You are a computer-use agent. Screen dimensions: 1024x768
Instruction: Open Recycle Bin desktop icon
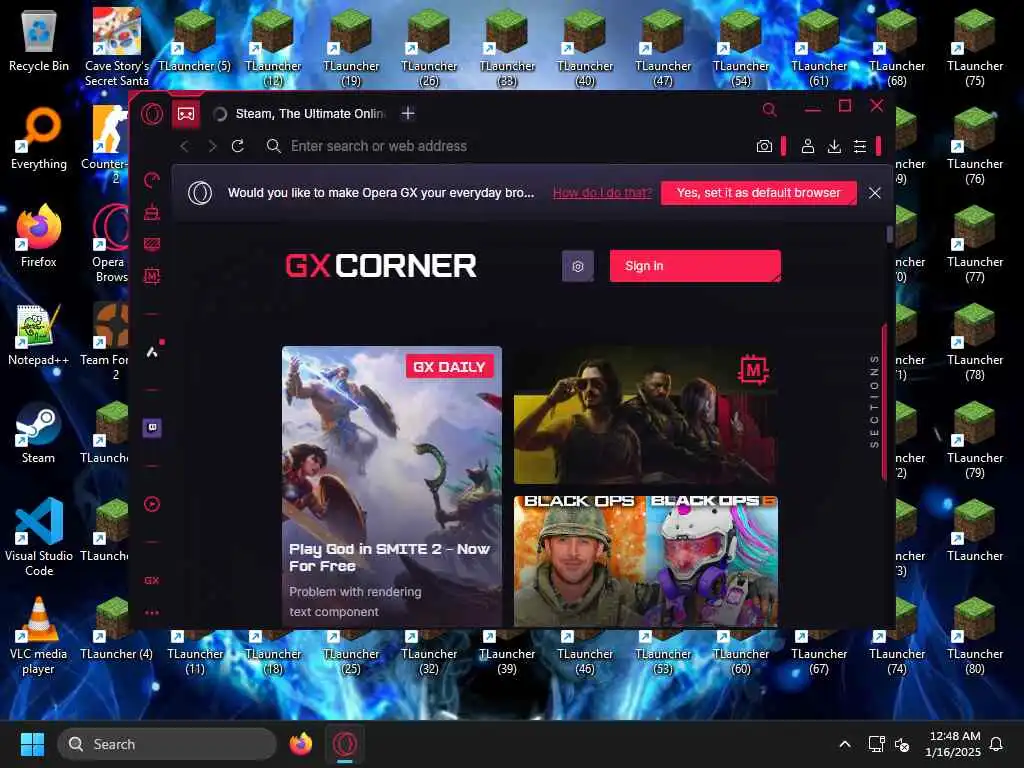(39, 40)
